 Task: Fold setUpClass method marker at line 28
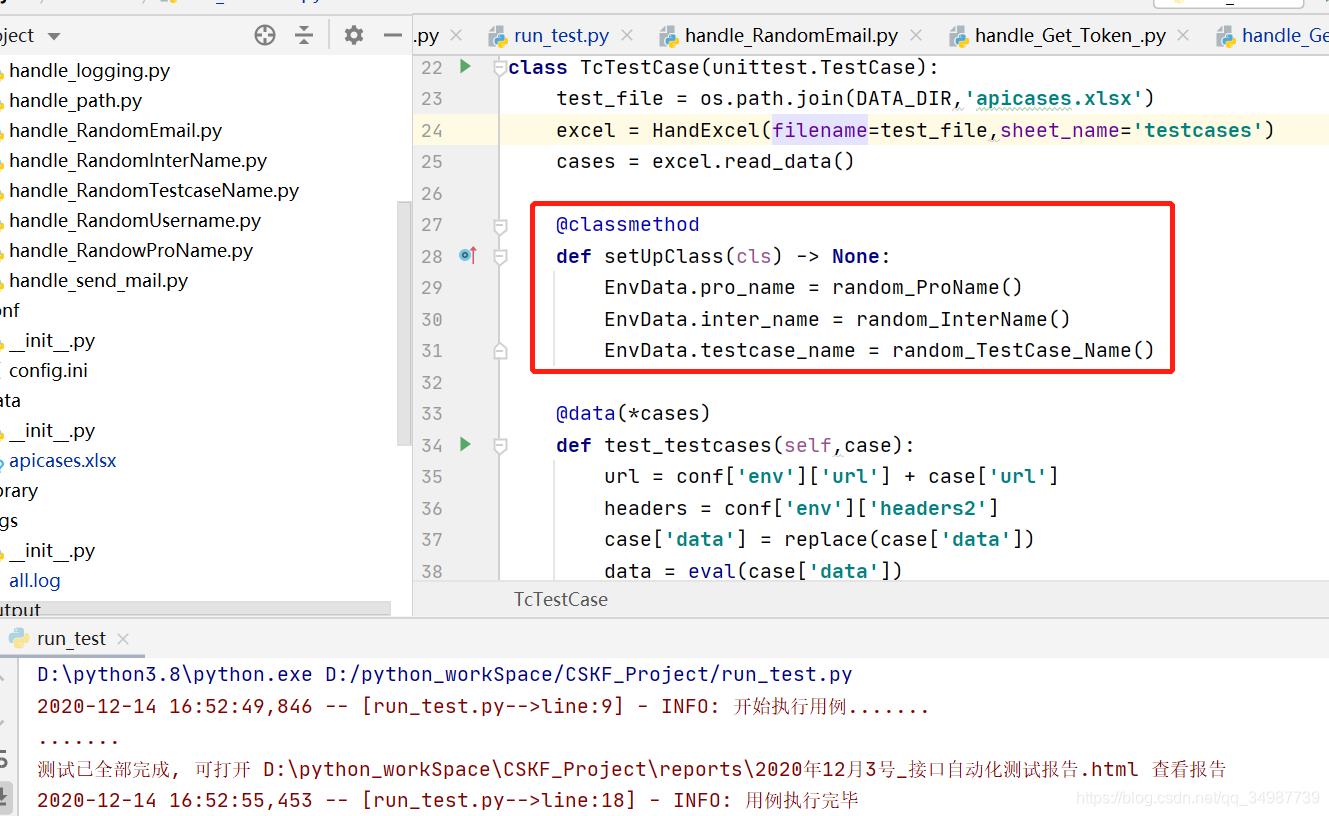(x=500, y=257)
